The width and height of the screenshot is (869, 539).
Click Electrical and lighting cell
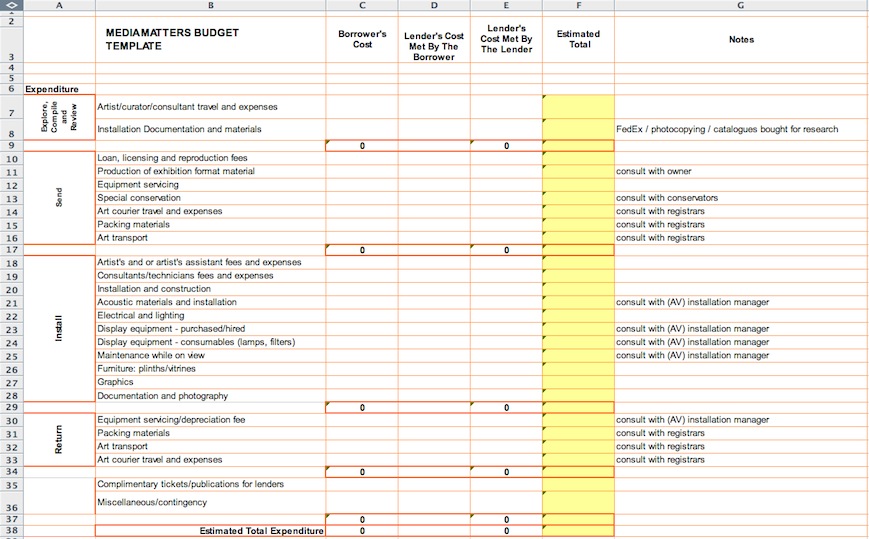tap(211, 315)
